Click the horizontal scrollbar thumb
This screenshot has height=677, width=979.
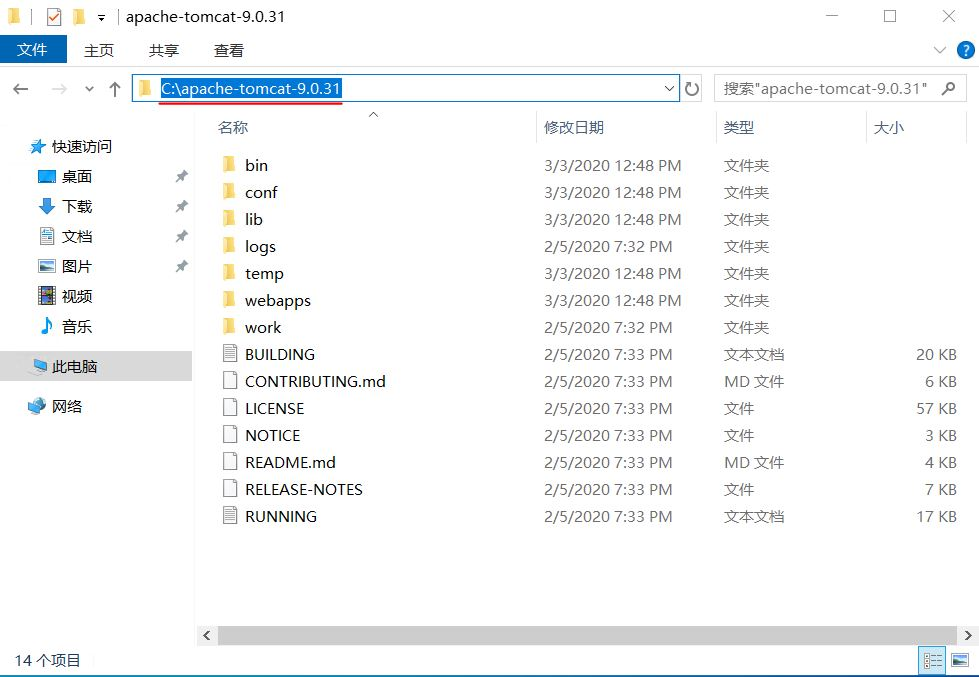[x=587, y=636]
